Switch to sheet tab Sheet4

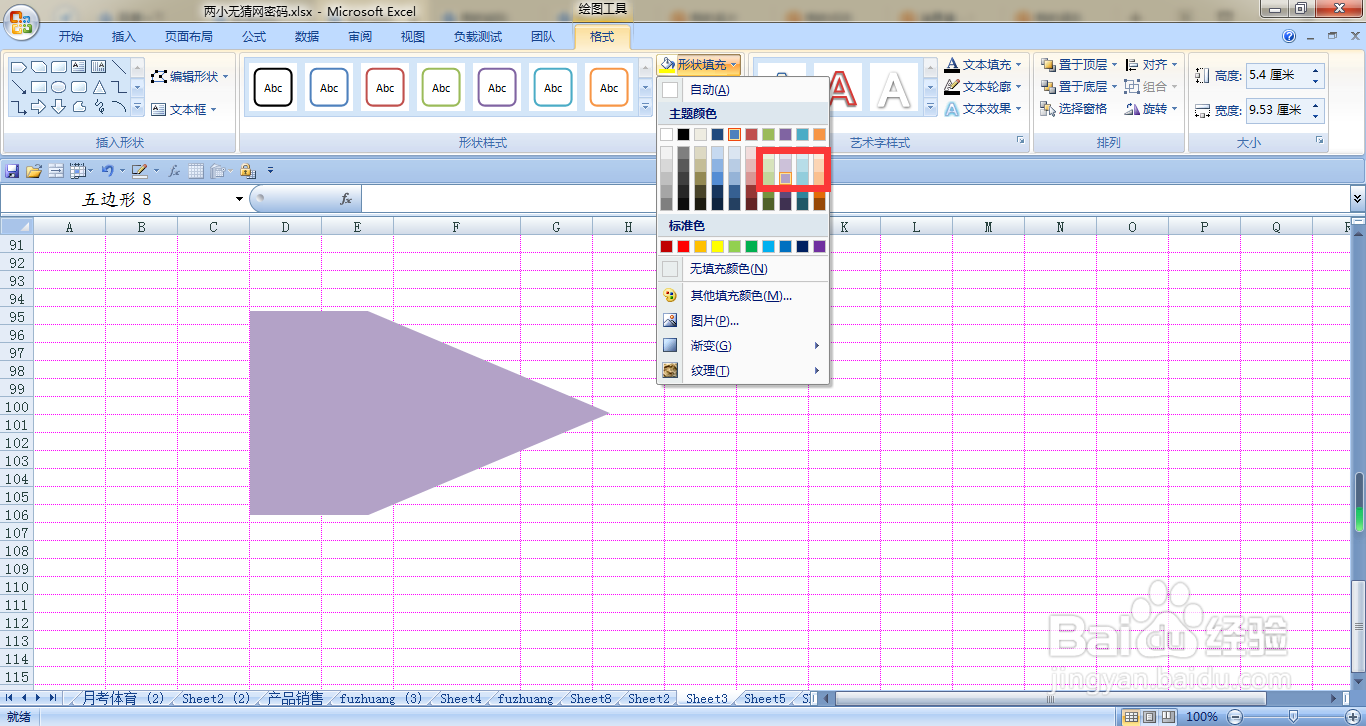[x=460, y=698]
